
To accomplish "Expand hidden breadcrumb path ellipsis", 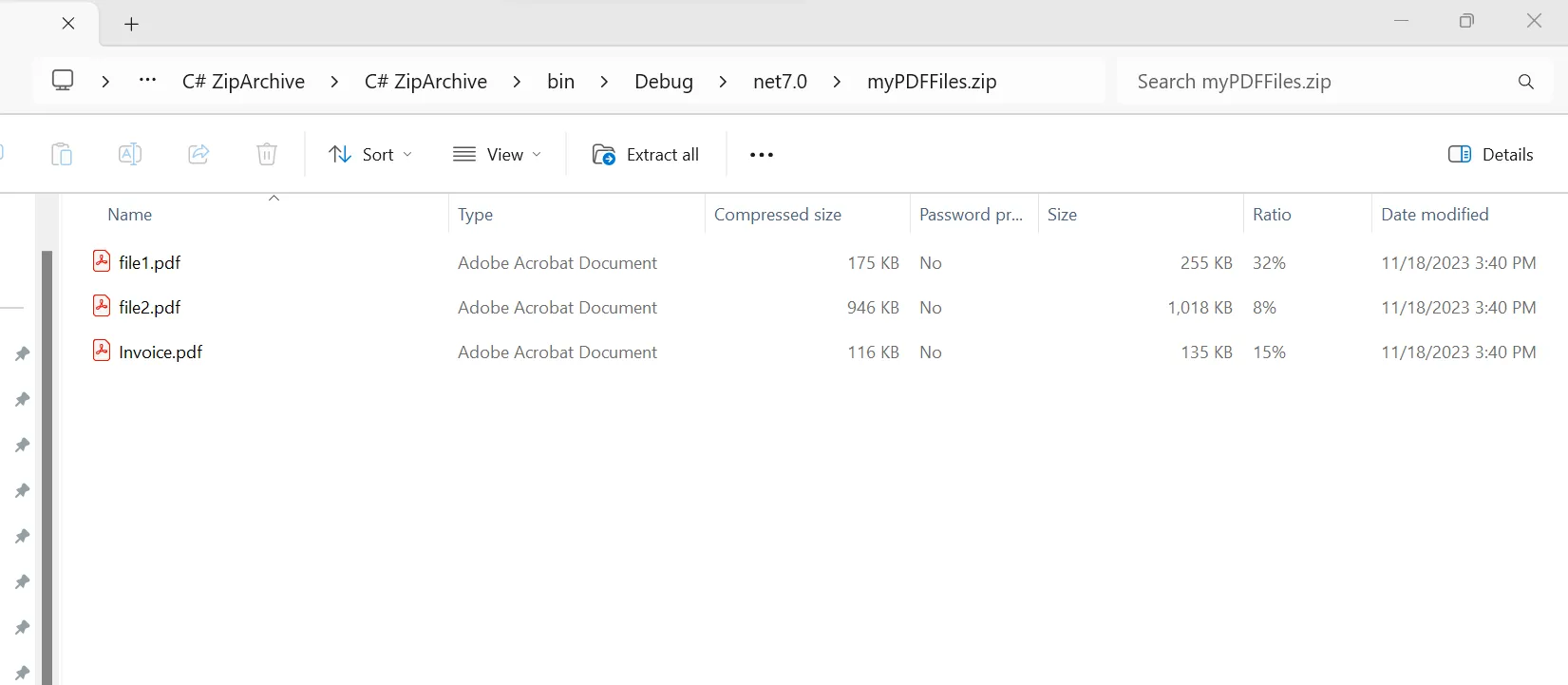I will click(147, 81).
